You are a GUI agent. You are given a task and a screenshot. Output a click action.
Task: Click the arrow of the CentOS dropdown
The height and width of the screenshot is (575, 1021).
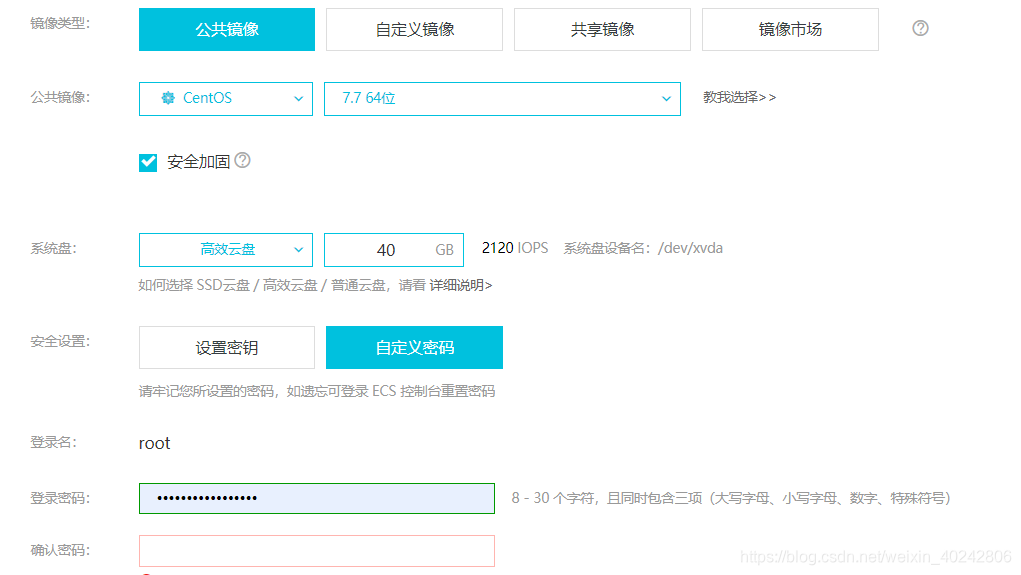(298, 99)
